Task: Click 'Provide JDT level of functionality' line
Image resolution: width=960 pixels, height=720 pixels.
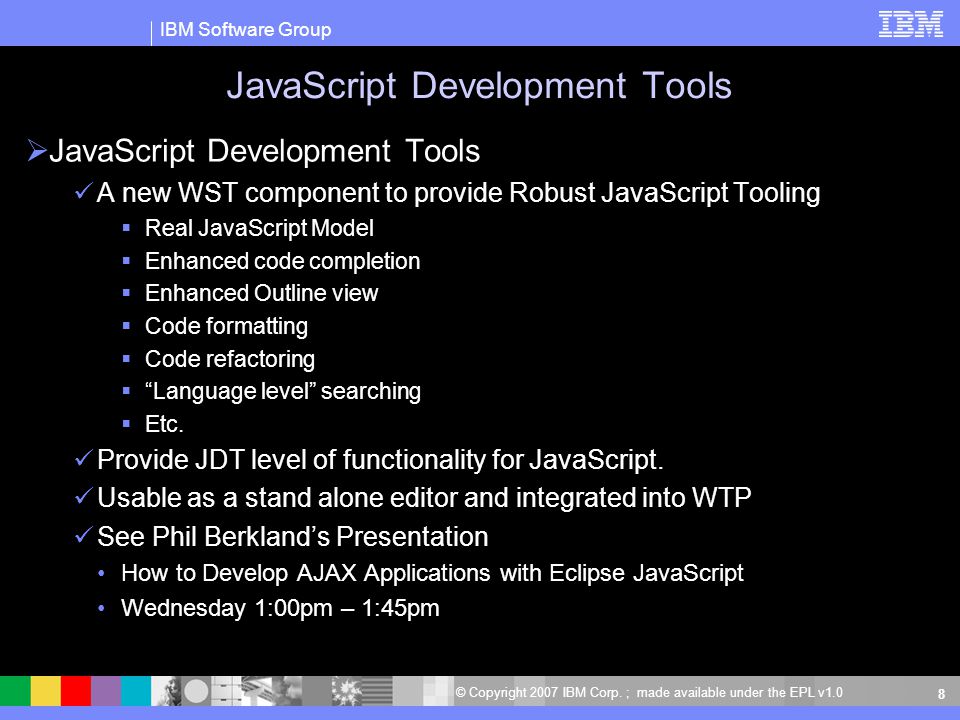Action: tap(380, 460)
